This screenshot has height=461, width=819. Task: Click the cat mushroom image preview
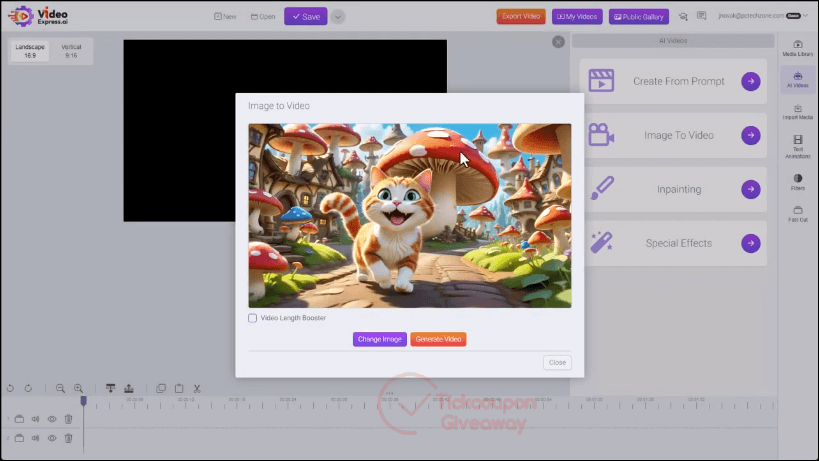coord(410,216)
